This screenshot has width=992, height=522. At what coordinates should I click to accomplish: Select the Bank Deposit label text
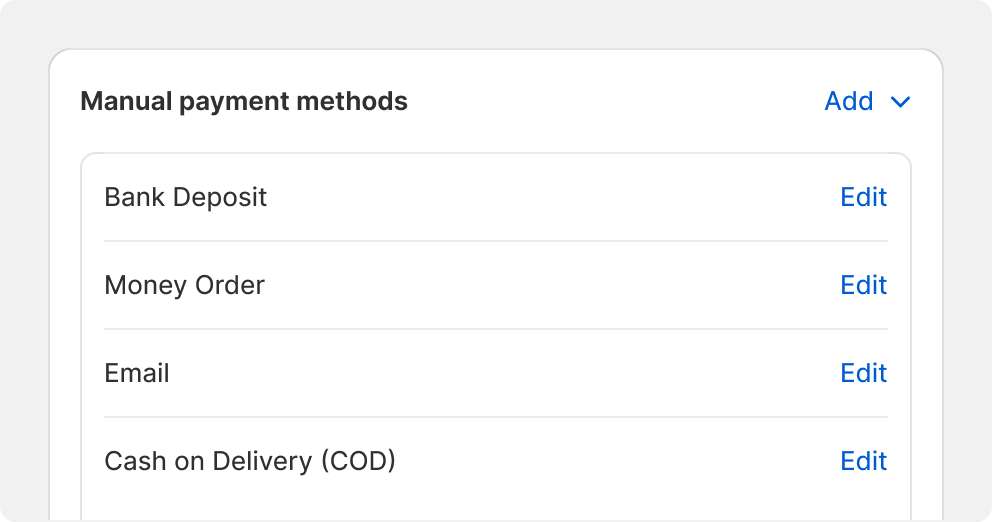point(185,197)
